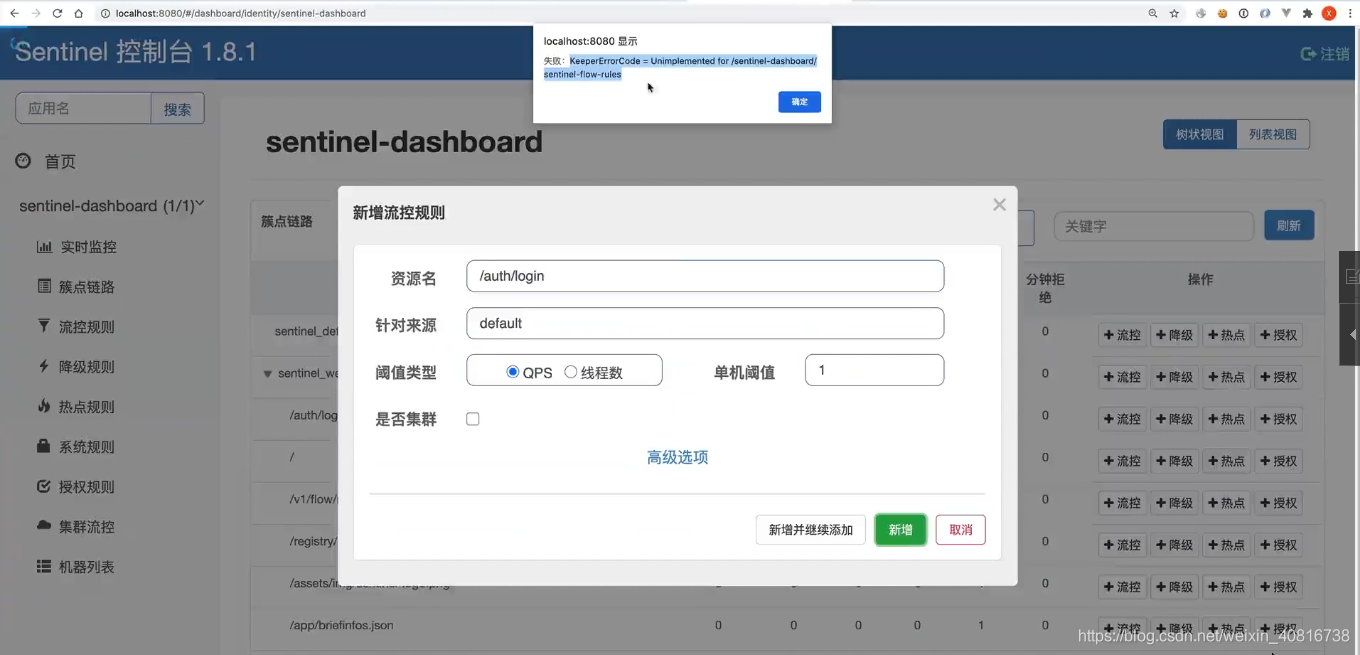Click the 单机阈值 threshold input
Screen dimensions: 1360x655
pos(874,370)
